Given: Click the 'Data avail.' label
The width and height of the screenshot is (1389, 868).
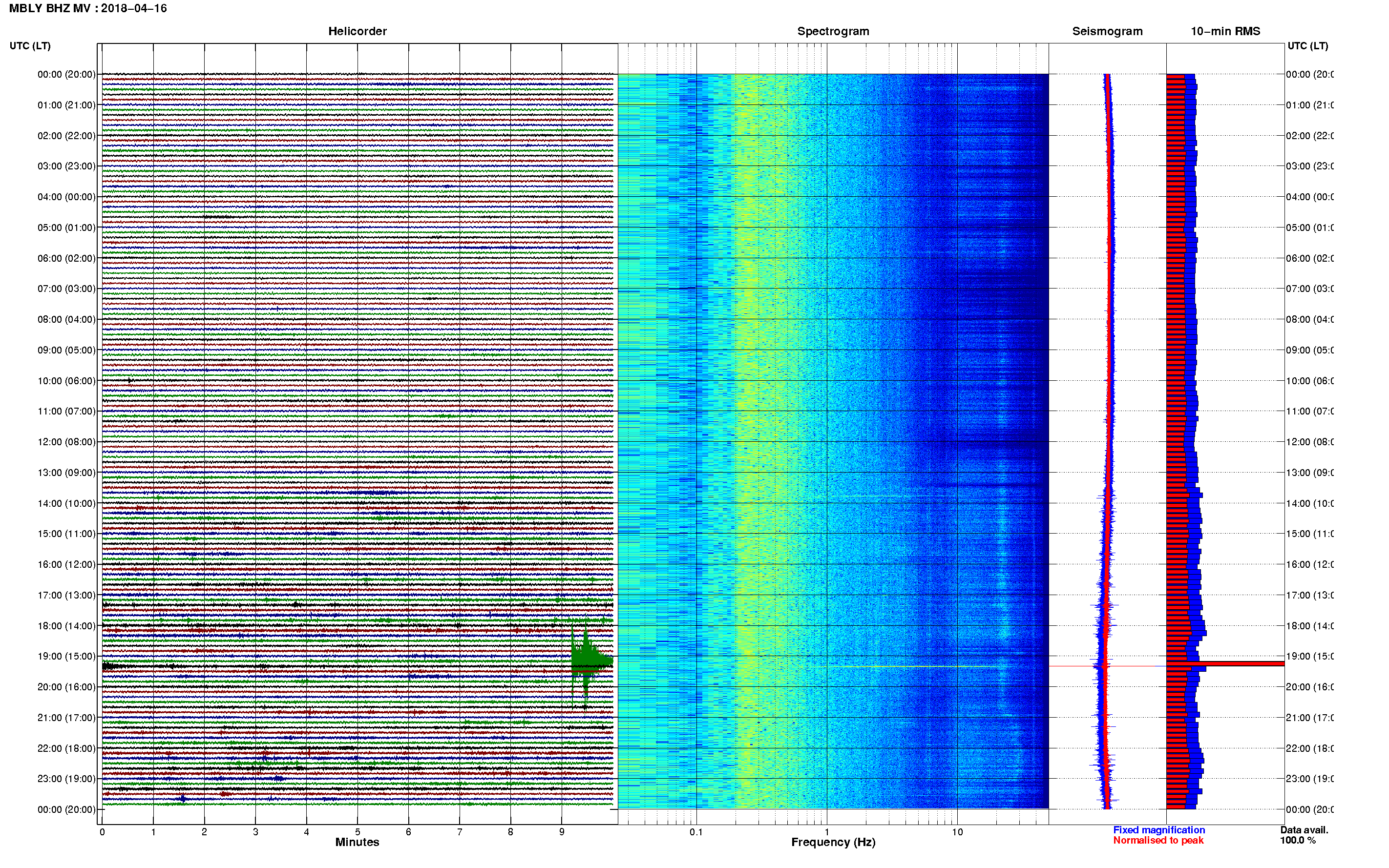Looking at the screenshot, I should click(x=1304, y=830).
